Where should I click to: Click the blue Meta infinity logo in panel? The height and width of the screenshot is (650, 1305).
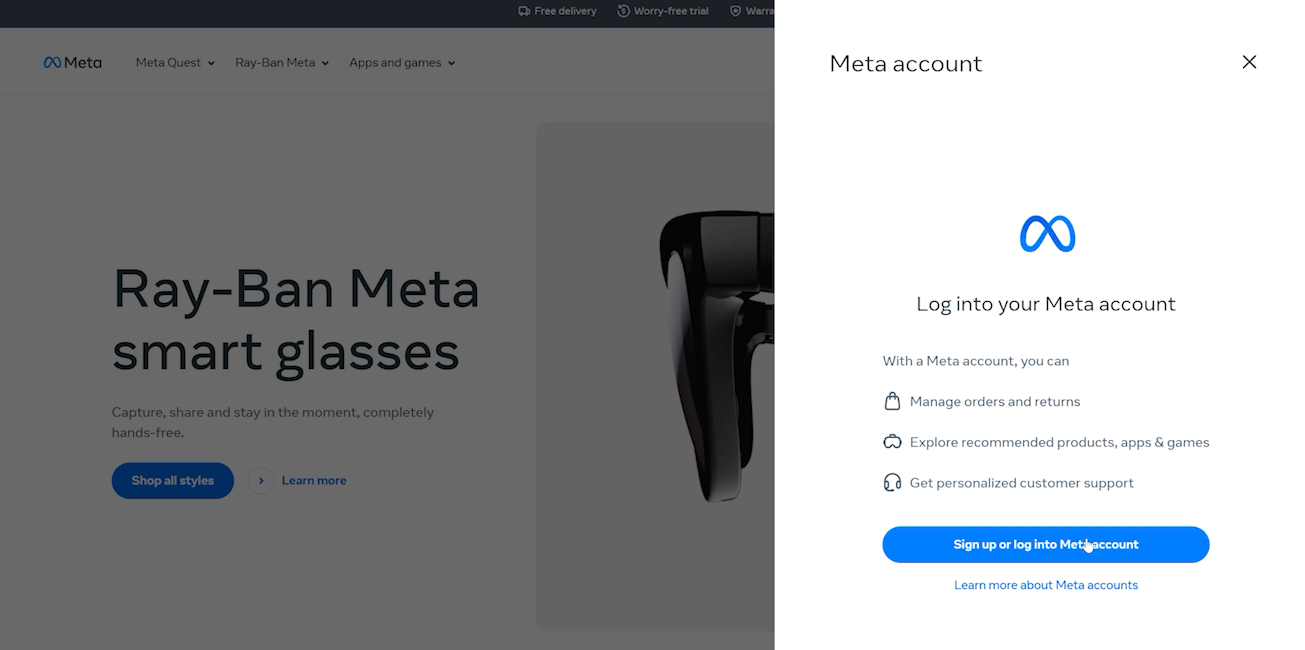[x=1046, y=234]
